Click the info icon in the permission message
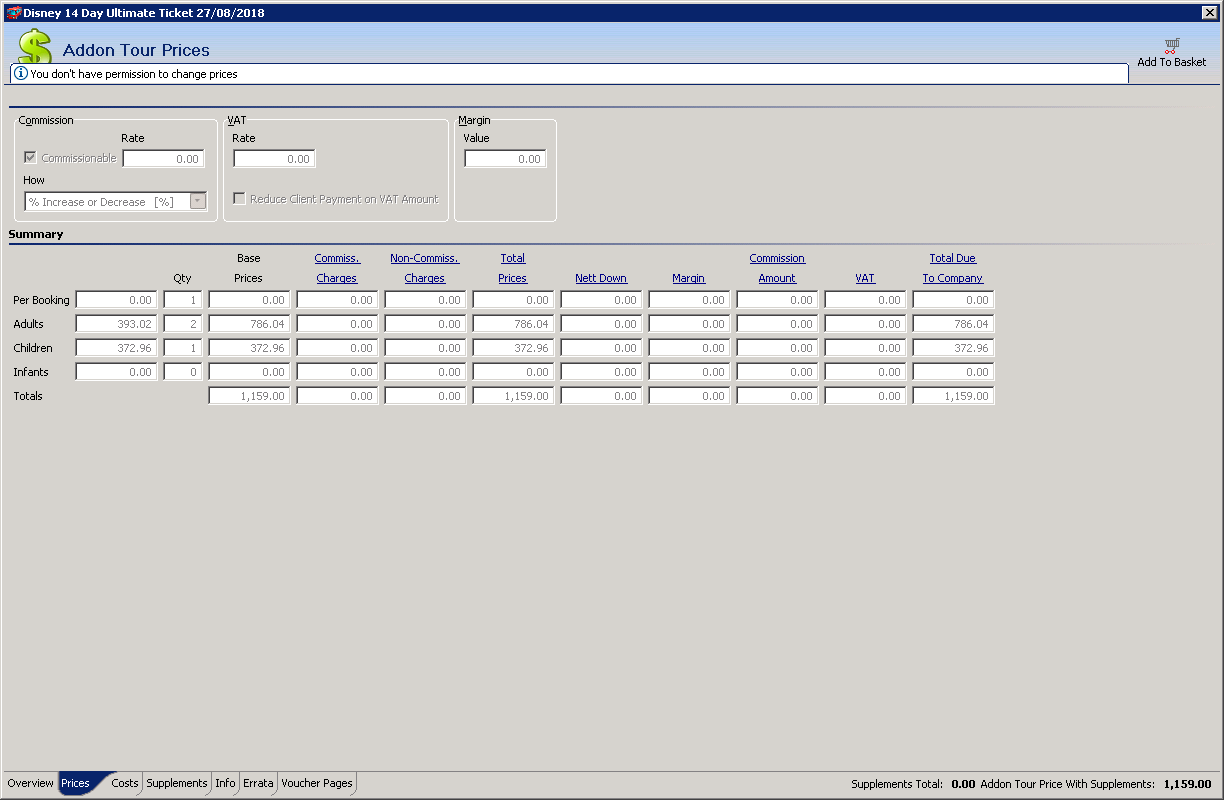The image size is (1224, 800). point(21,74)
